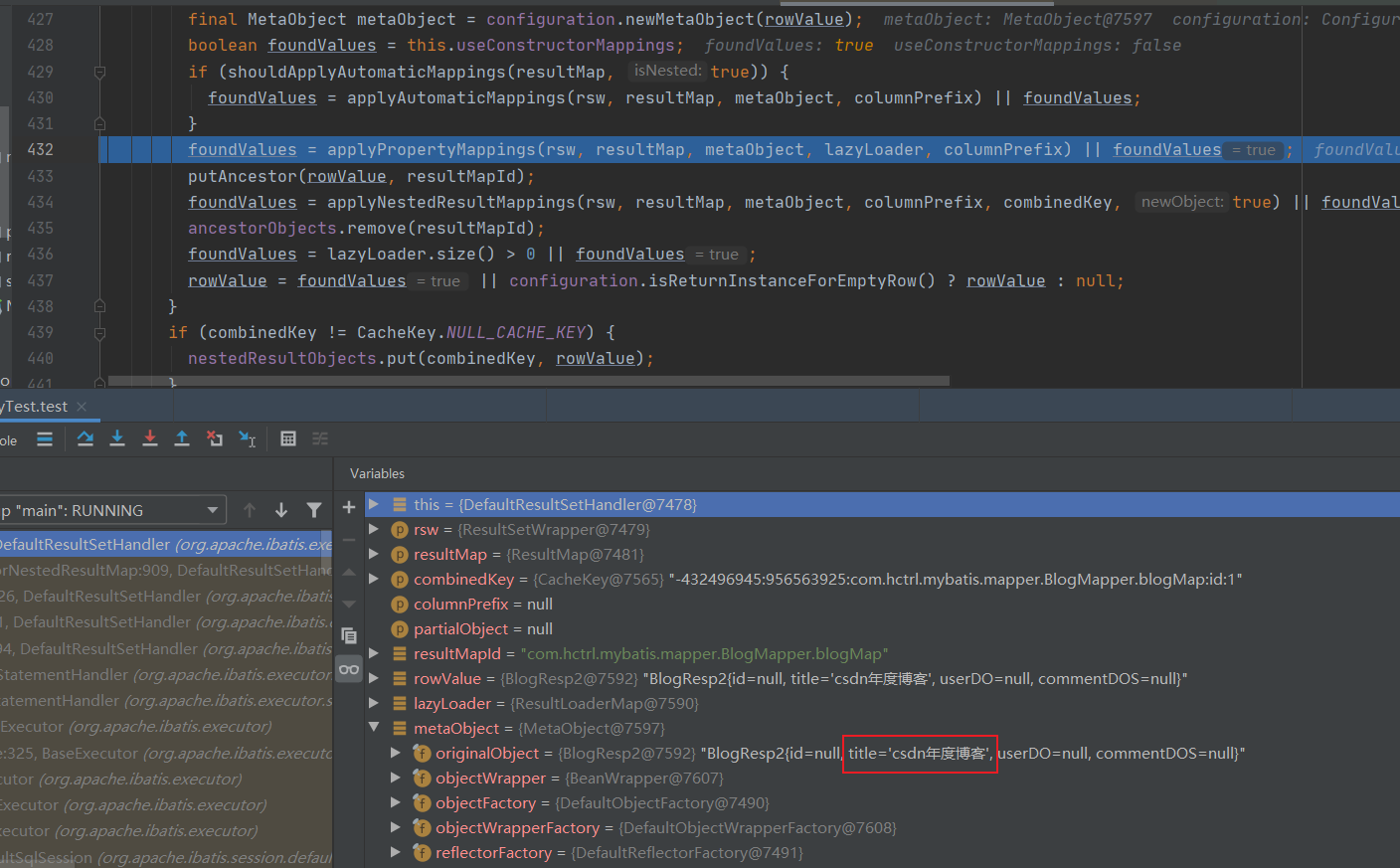Image resolution: width=1400 pixels, height=868 pixels.
Task: Select the ltSqlSession stack frame
Action: click(x=166, y=857)
